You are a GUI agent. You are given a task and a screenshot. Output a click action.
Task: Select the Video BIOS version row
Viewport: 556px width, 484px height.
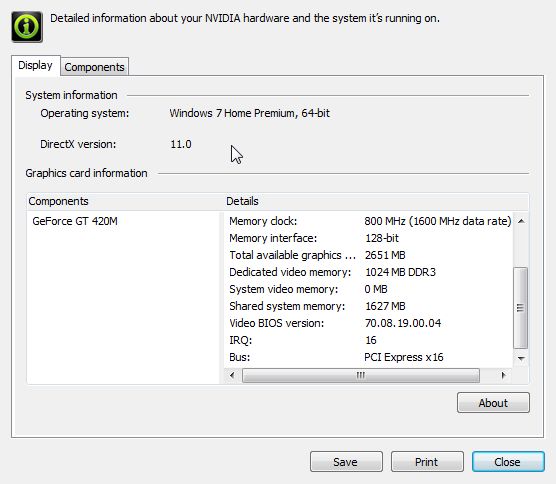369,323
